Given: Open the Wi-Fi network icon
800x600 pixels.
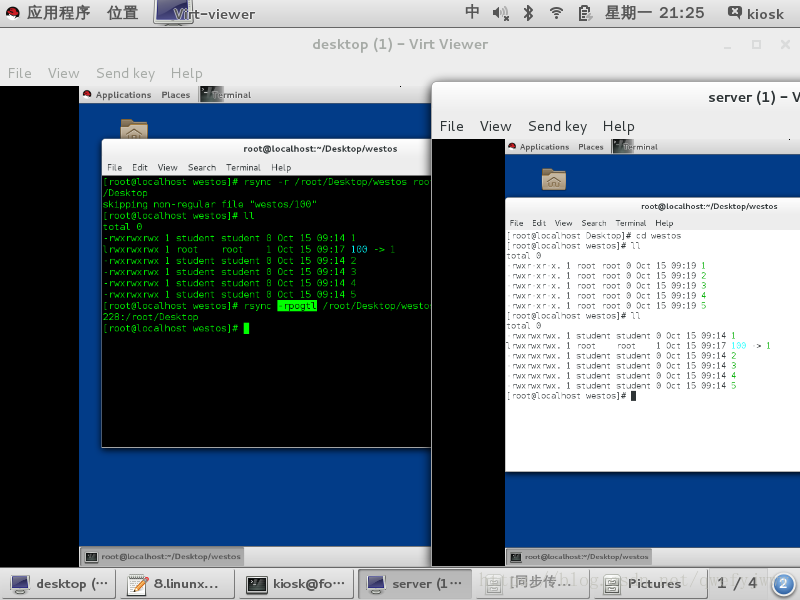Looking at the screenshot, I should click(x=556, y=13).
